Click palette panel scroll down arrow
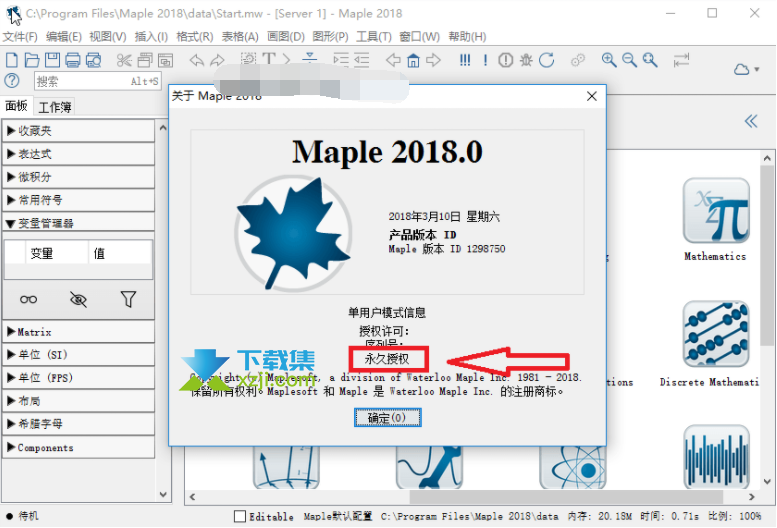This screenshot has height=528, width=777. (163, 494)
